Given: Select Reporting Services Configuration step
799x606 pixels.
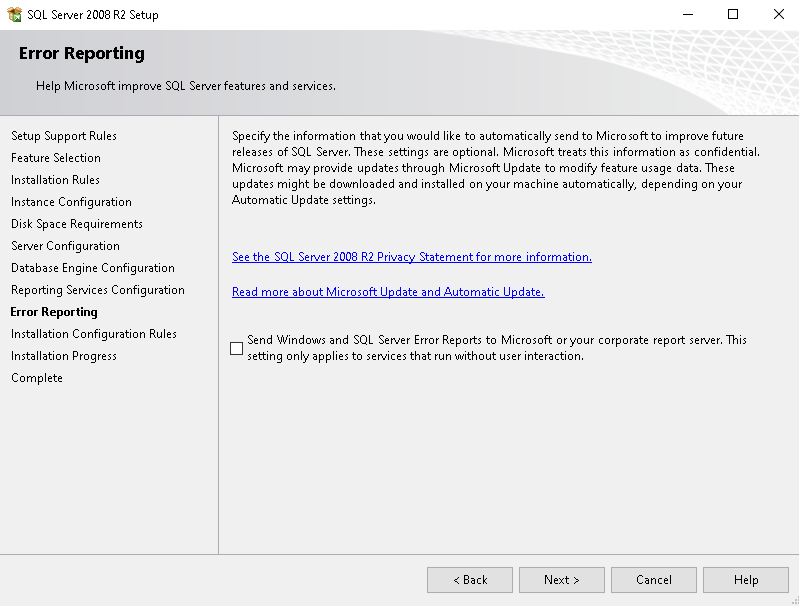Looking at the screenshot, I should [x=98, y=289].
